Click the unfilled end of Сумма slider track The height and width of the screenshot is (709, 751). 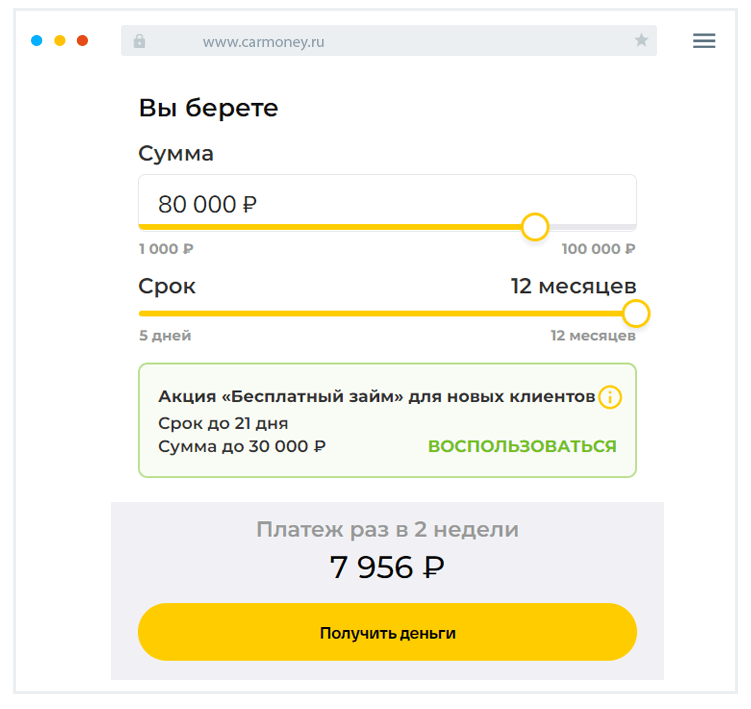[x=592, y=227]
